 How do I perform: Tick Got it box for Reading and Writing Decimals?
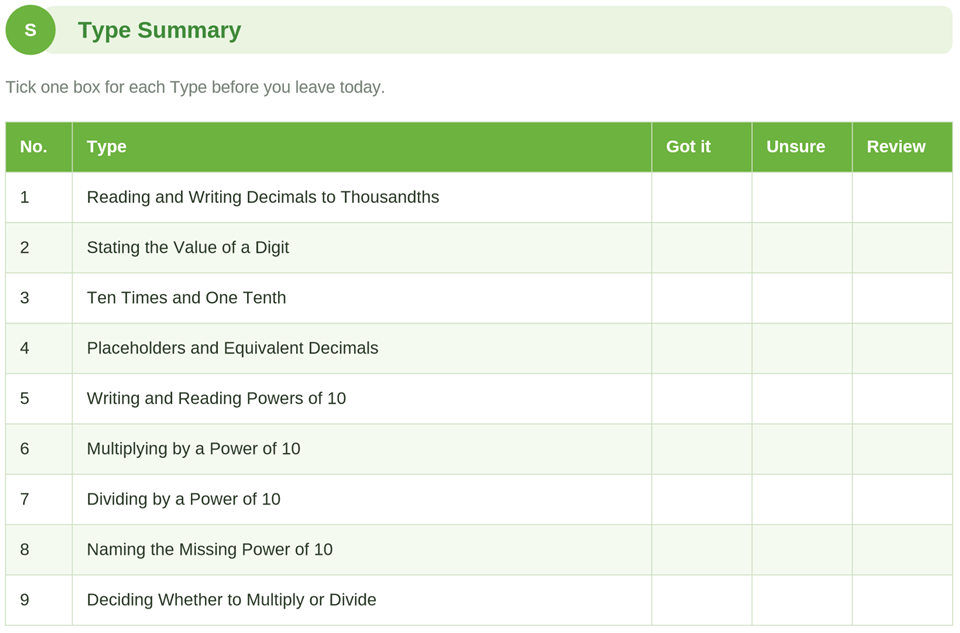coord(702,197)
